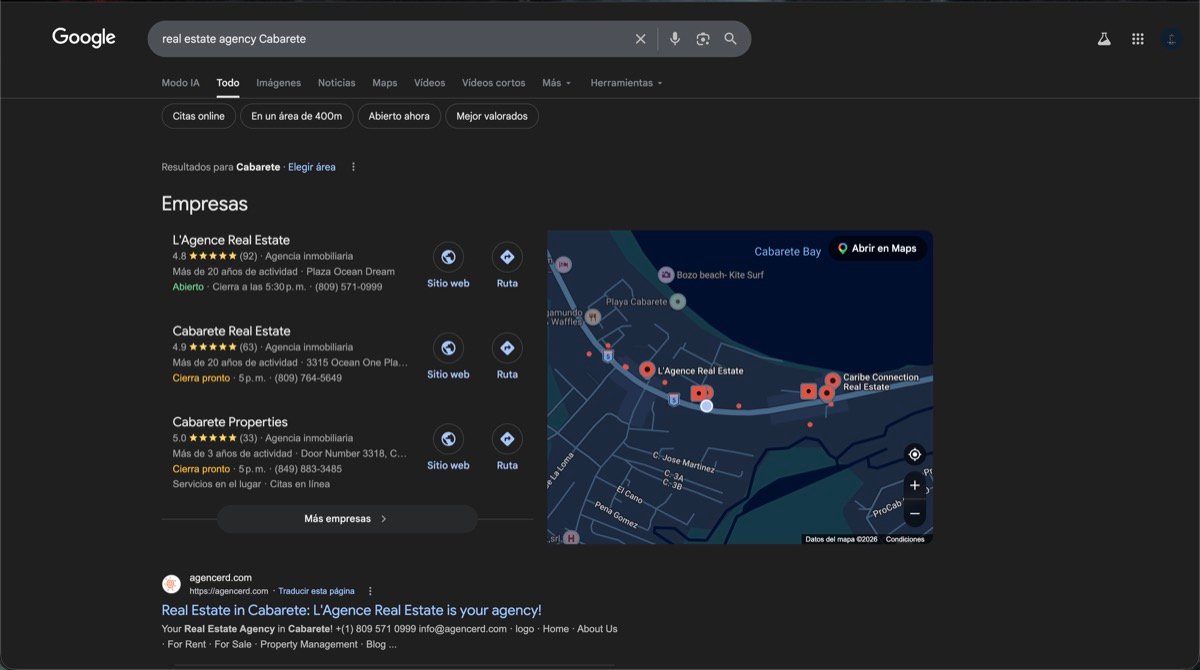Clear the search query with X icon
The height and width of the screenshot is (670, 1200).
[641, 39]
